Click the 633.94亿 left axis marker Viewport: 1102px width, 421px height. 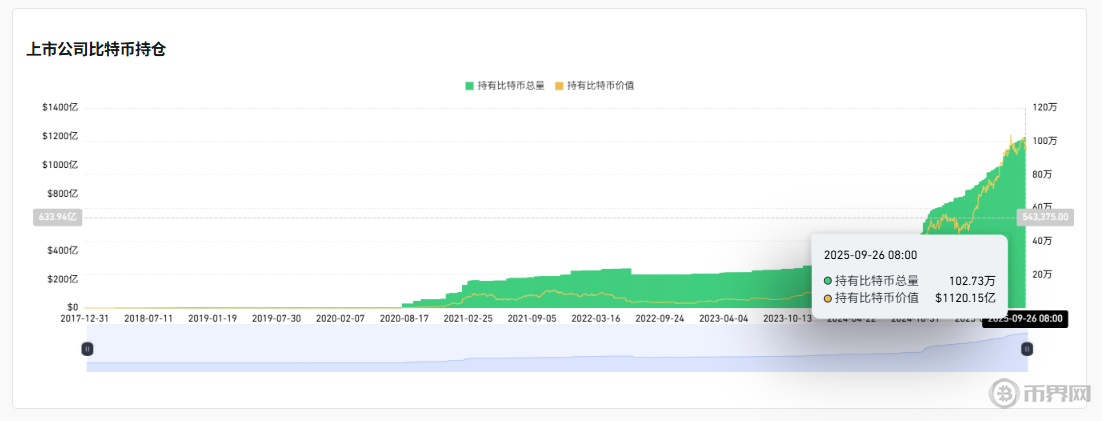click(x=56, y=216)
